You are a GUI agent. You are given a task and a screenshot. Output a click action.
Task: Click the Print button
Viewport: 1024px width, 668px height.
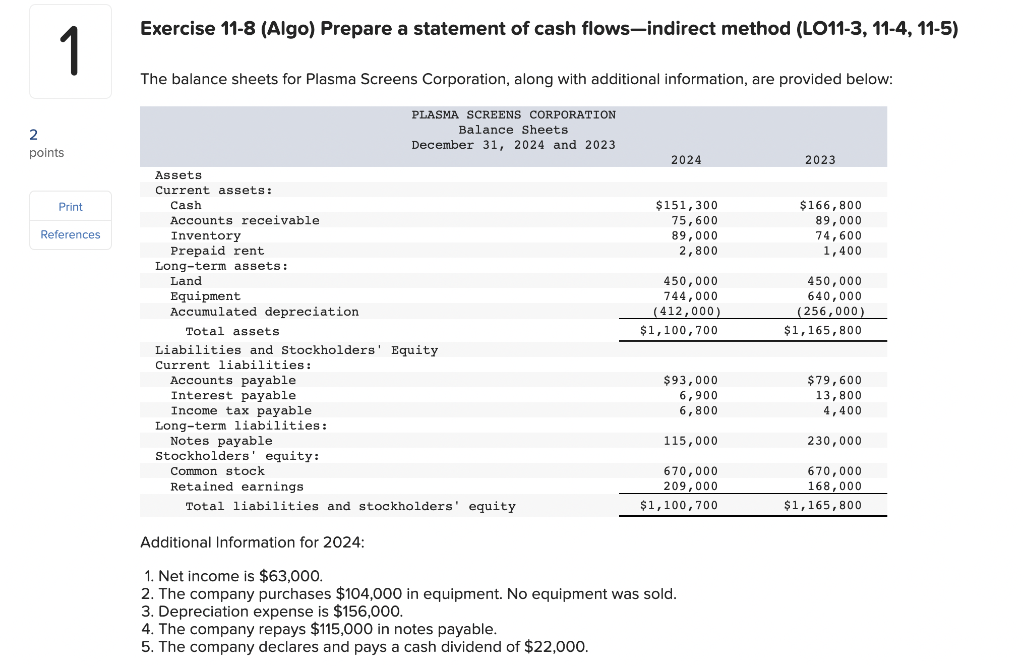click(x=70, y=207)
